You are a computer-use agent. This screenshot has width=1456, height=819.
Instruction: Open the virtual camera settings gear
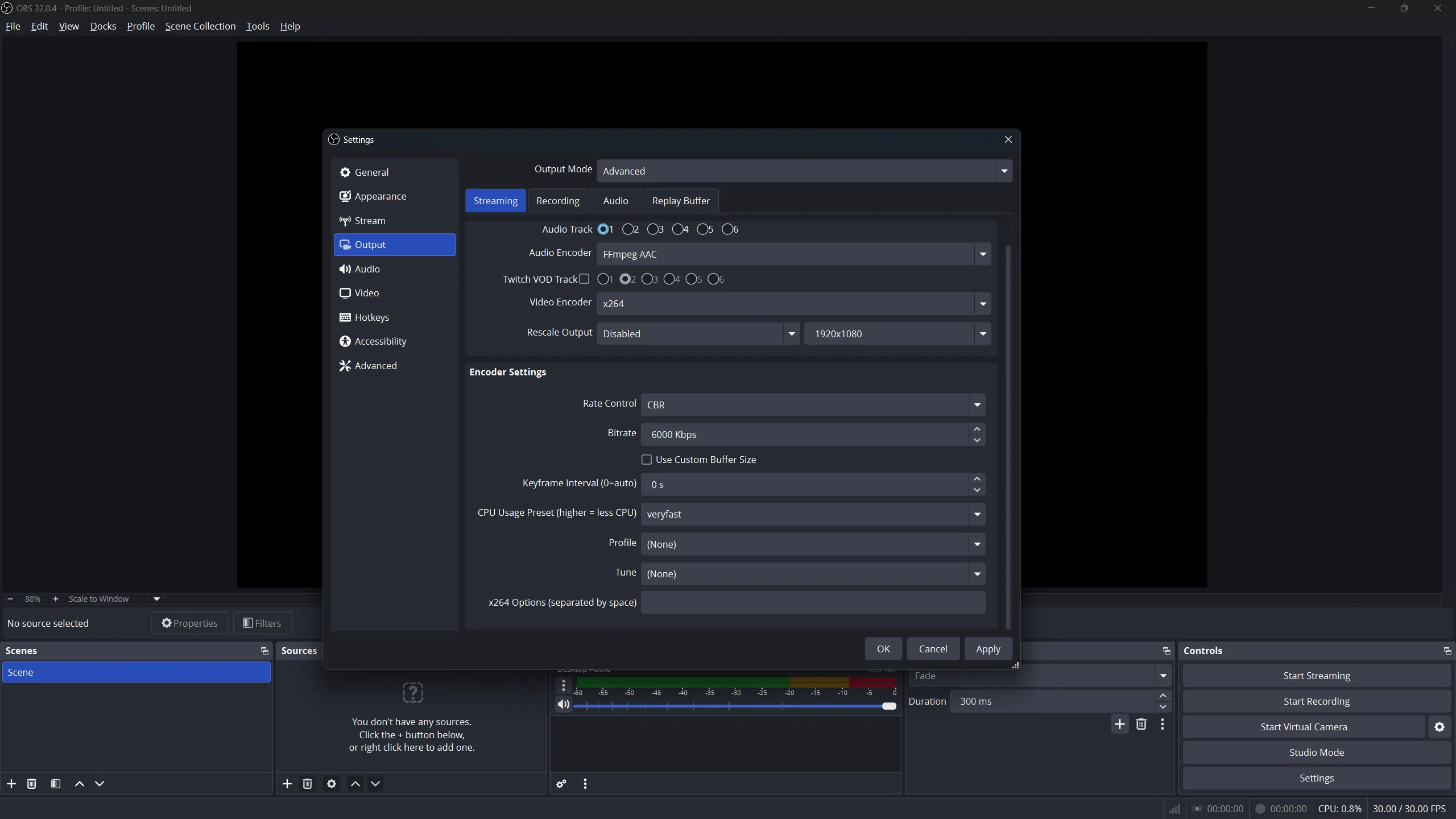[1439, 727]
